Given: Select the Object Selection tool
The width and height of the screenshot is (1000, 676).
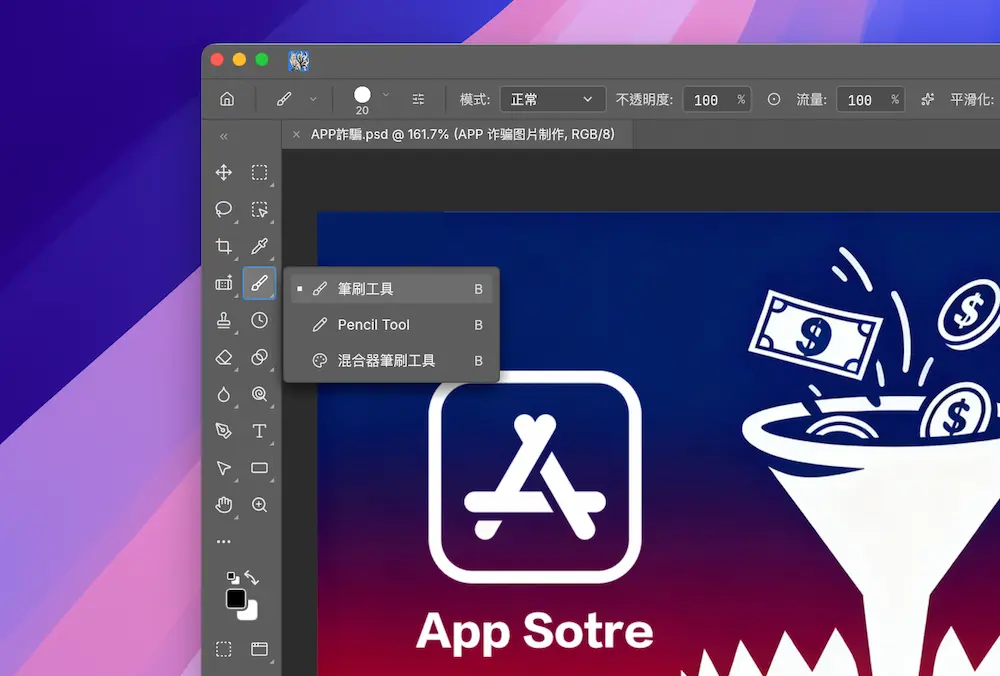Looking at the screenshot, I should click(260, 209).
